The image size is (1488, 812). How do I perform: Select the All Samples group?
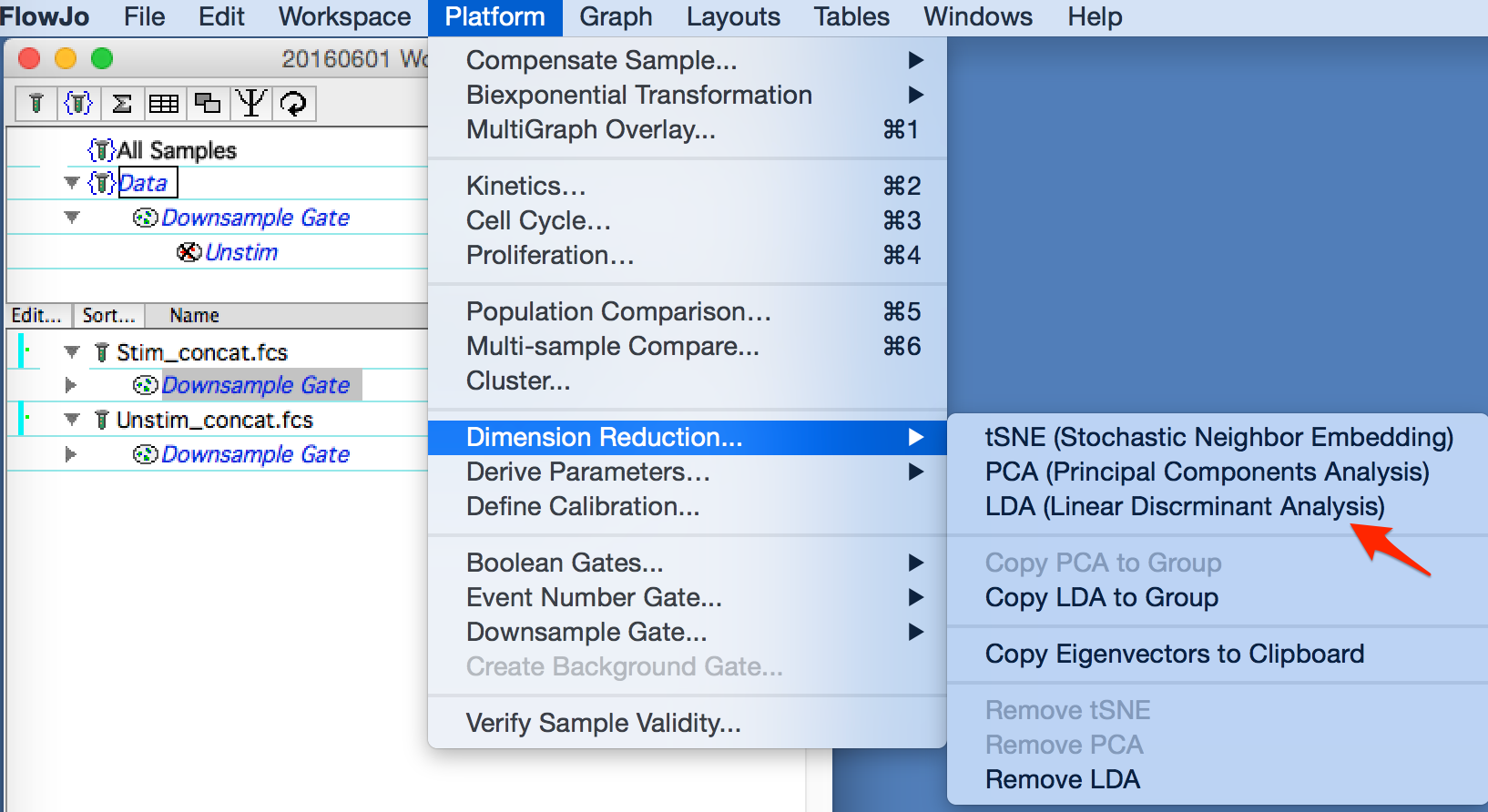pos(177,150)
